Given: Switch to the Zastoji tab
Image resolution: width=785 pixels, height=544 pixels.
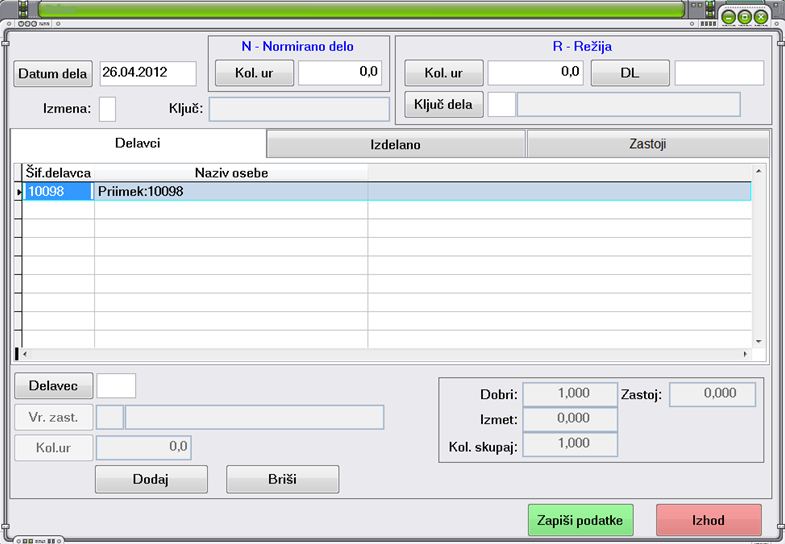Looking at the screenshot, I should point(648,144).
